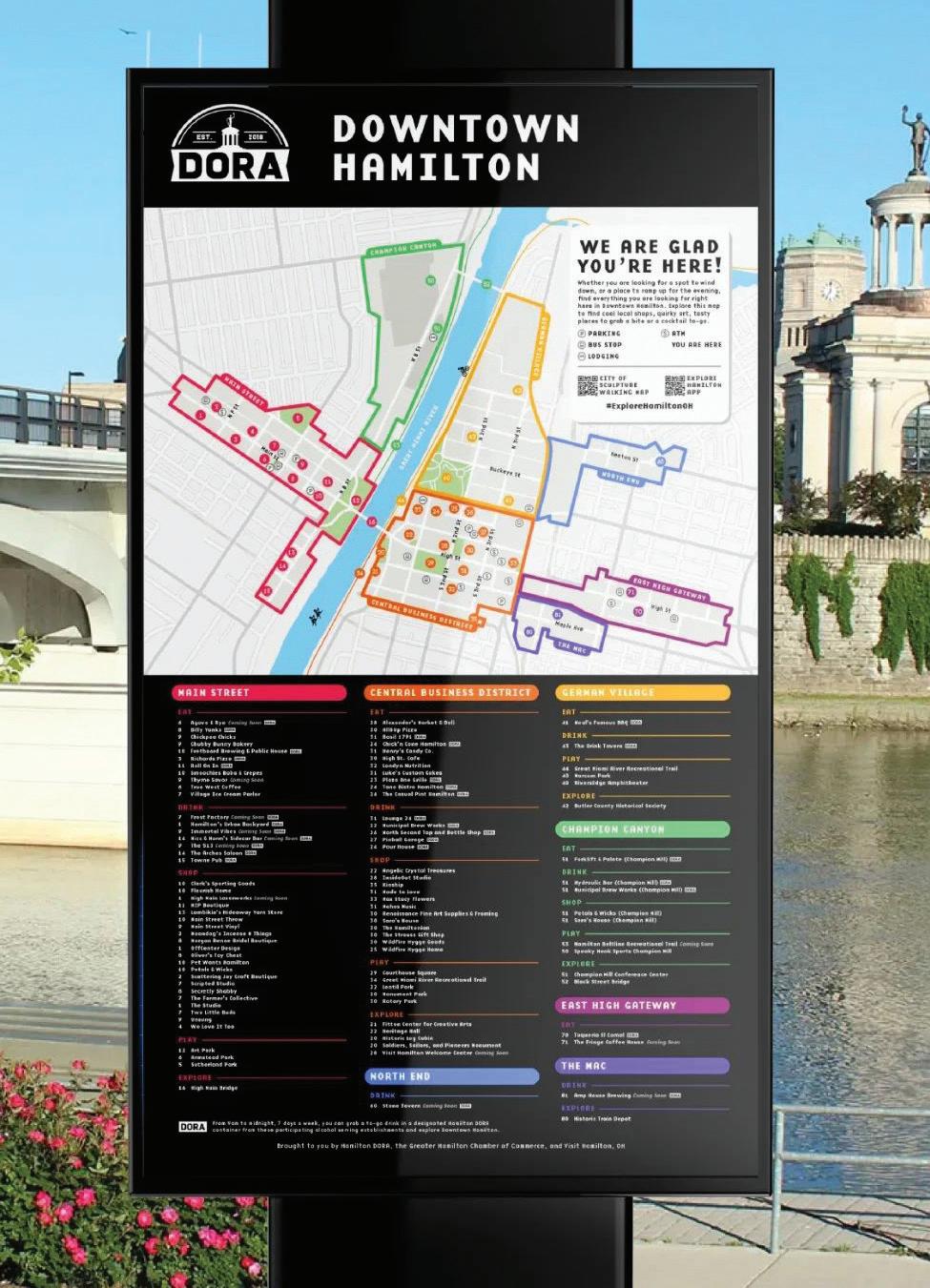
Task: Click the Central Business District map label
Action: [422, 613]
